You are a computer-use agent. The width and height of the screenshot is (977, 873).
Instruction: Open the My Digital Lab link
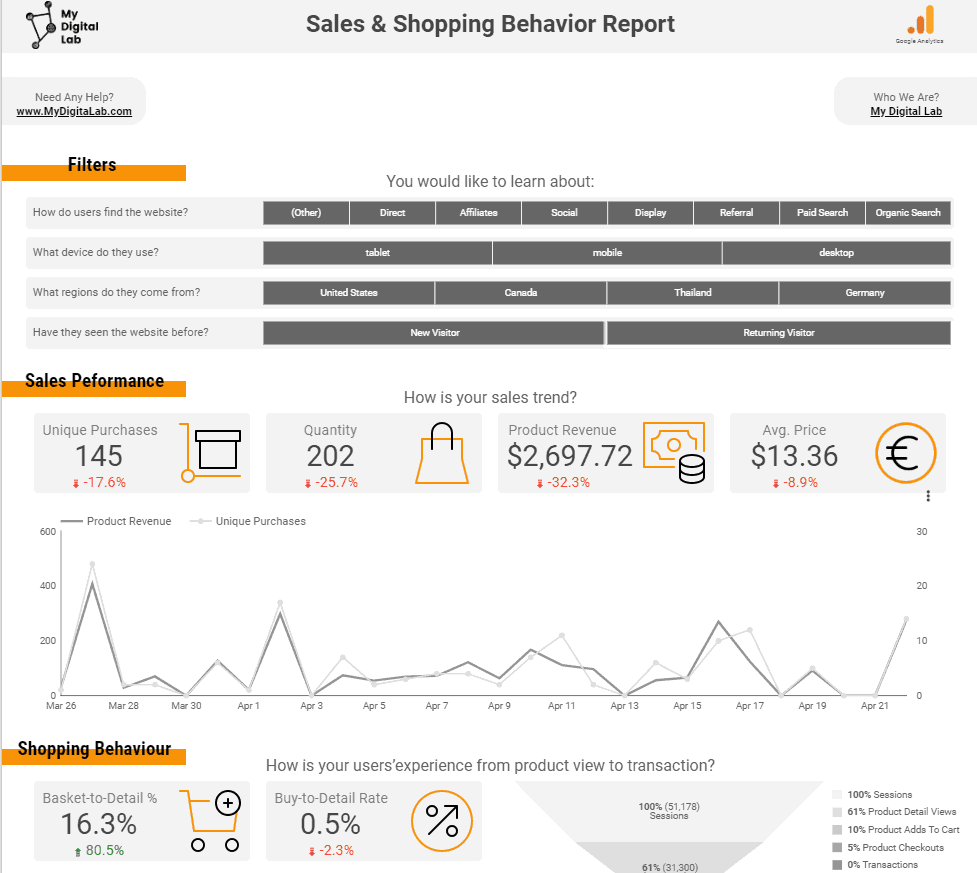pos(906,112)
